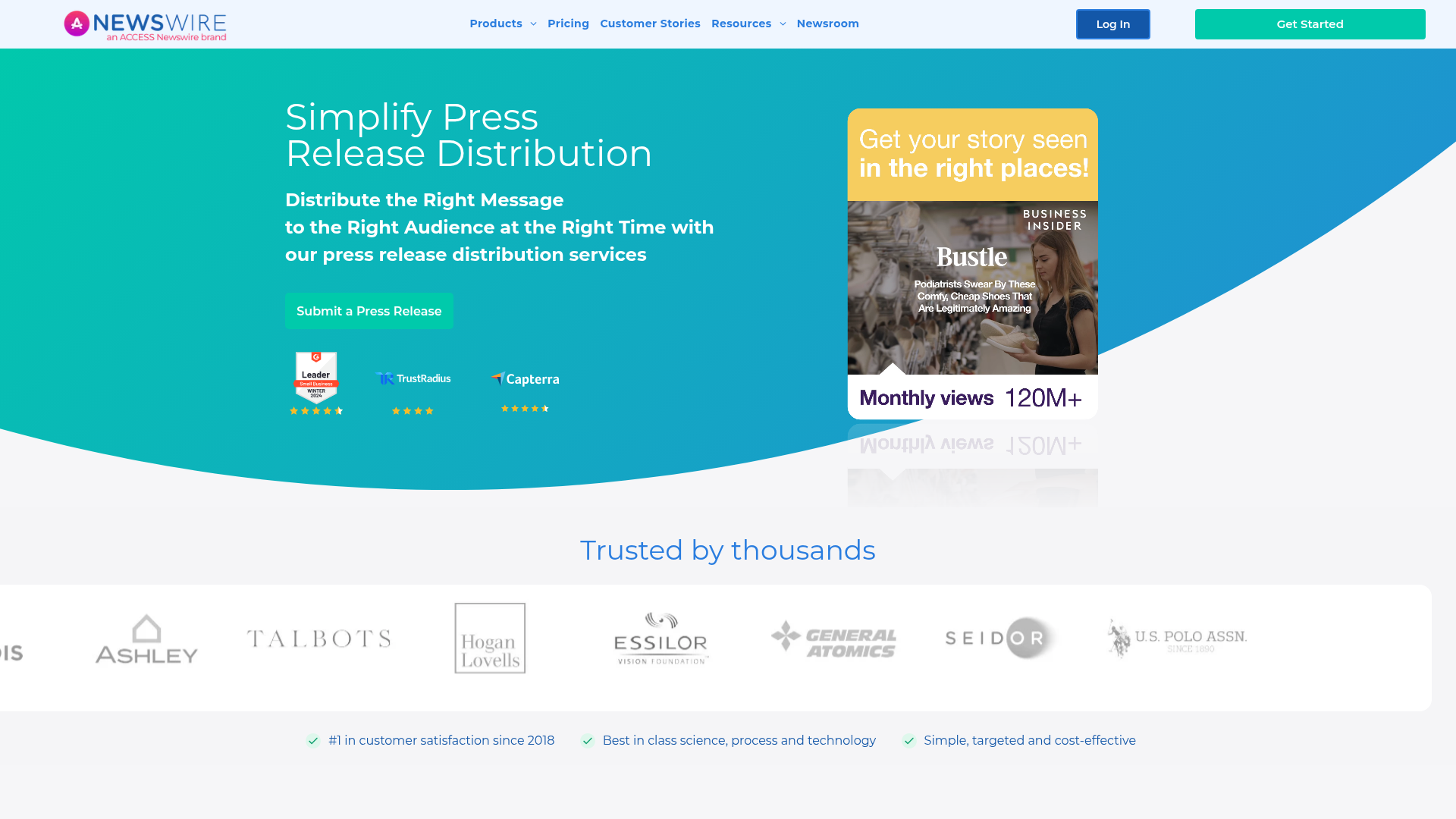The image size is (1456, 819).
Task: Click the Business Insider label on card
Action: [x=1055, y=220]
